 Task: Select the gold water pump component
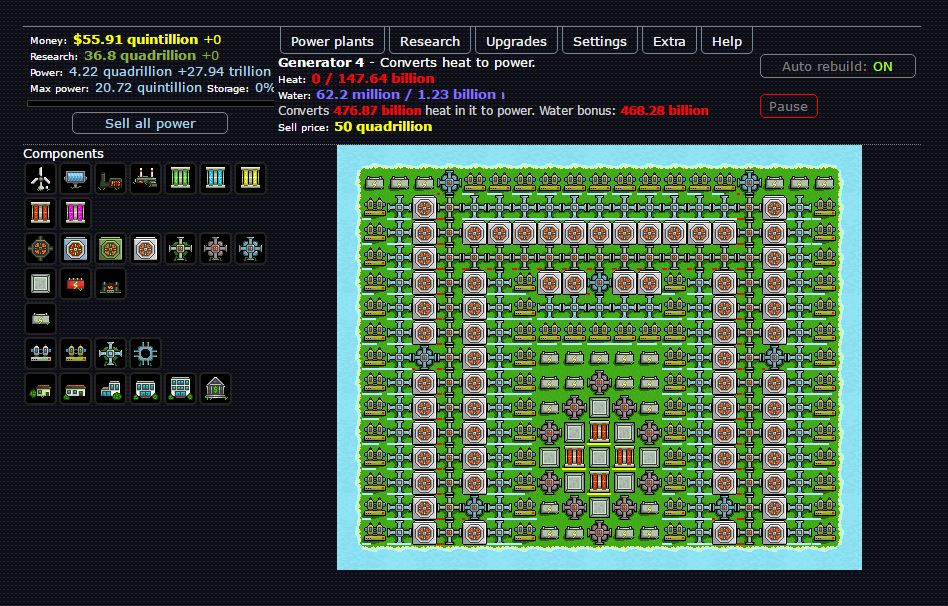76,354
